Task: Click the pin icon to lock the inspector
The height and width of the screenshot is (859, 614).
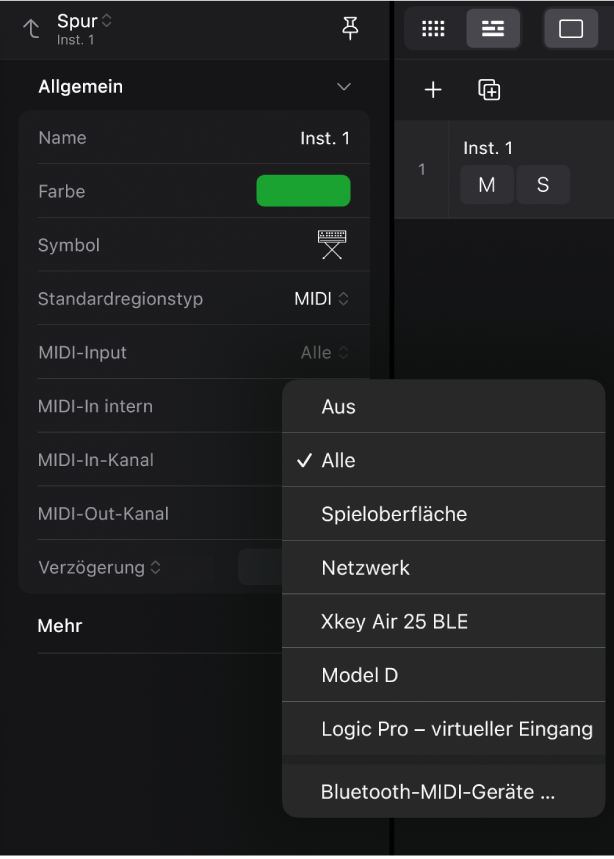Action: (349, 28)
